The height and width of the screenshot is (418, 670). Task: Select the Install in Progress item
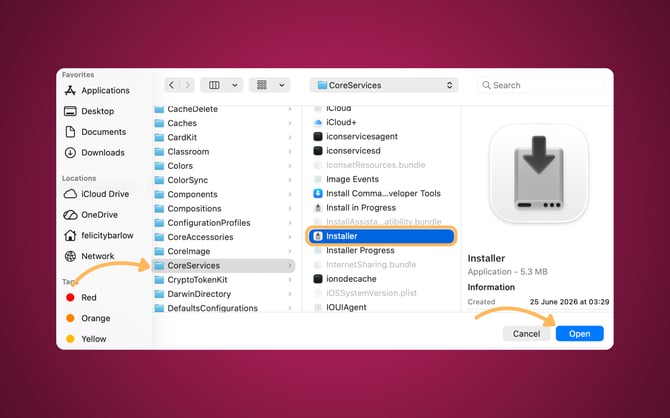(x=361, y=208)
